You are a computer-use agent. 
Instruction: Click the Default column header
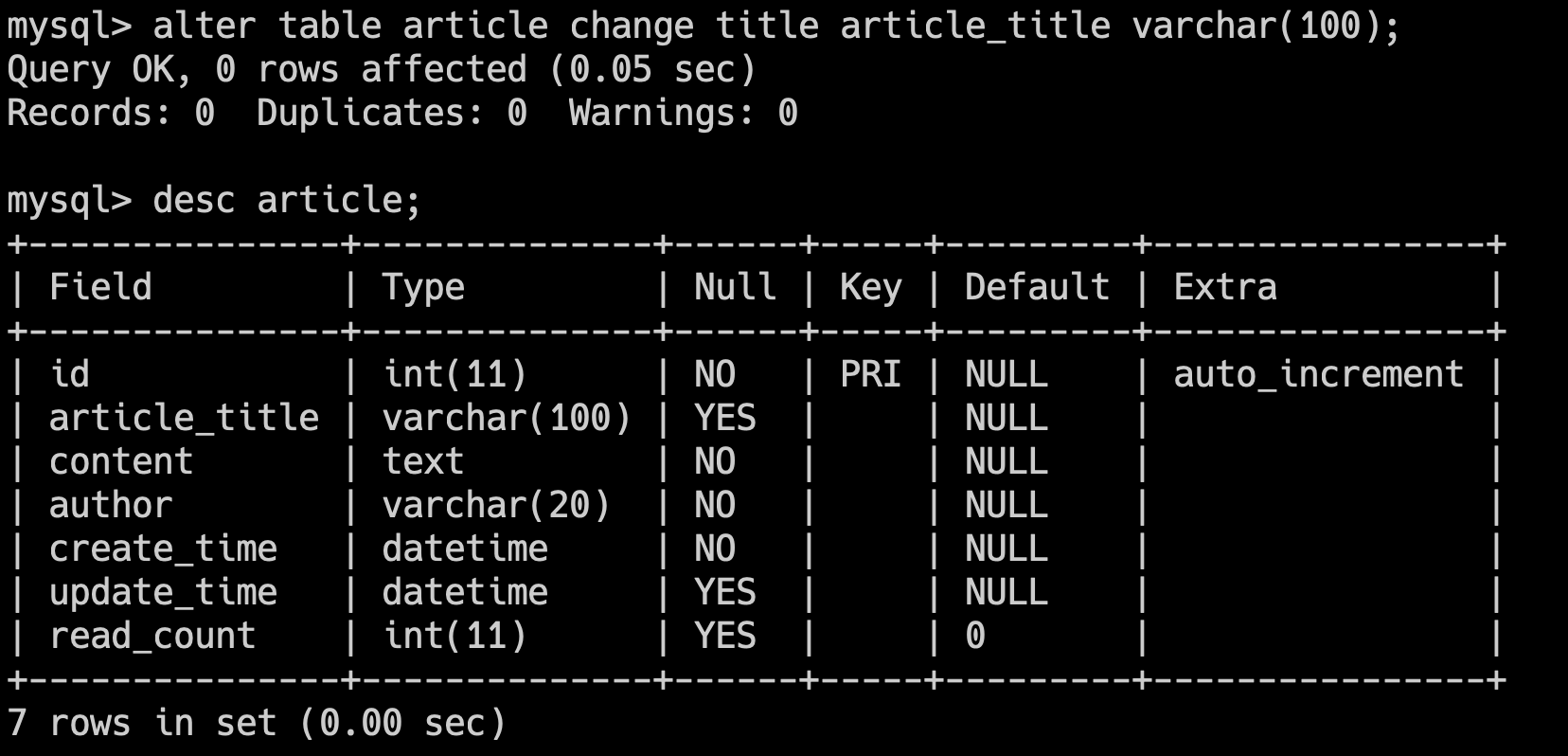(x=1037, y=287)
